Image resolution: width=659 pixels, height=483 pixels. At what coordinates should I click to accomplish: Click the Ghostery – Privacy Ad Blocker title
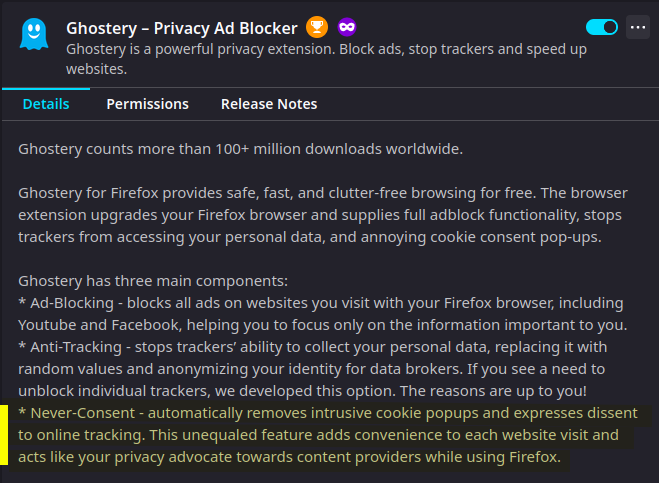tap(182, 28)
